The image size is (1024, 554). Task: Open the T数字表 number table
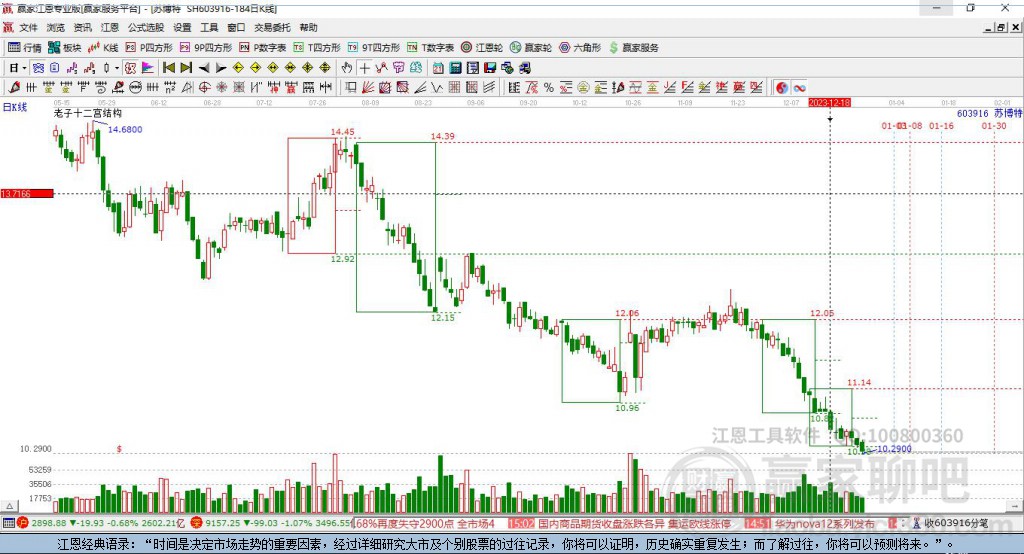pyautogui.click(x=430, y=48)
